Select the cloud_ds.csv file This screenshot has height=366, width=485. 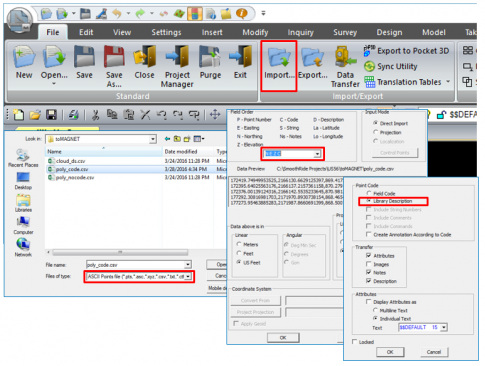click(70, 161)
